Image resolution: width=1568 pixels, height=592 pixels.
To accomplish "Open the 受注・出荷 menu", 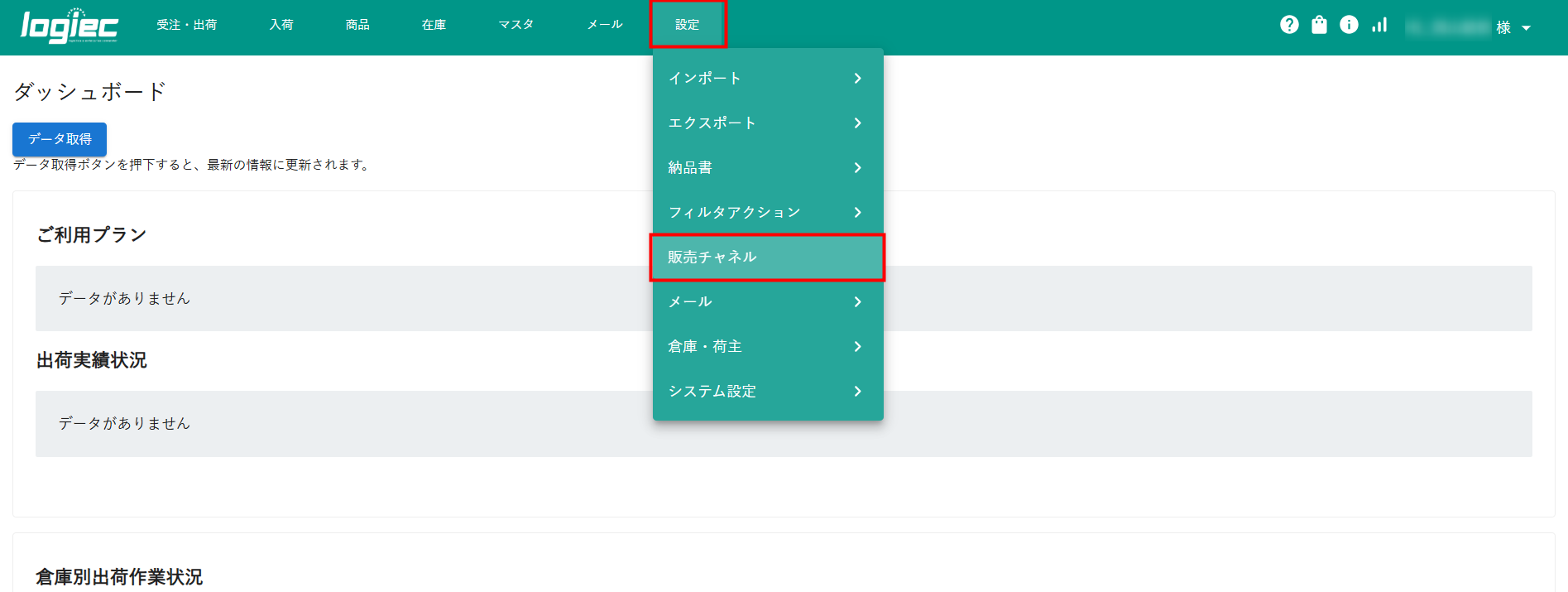I will pos(187,25).
